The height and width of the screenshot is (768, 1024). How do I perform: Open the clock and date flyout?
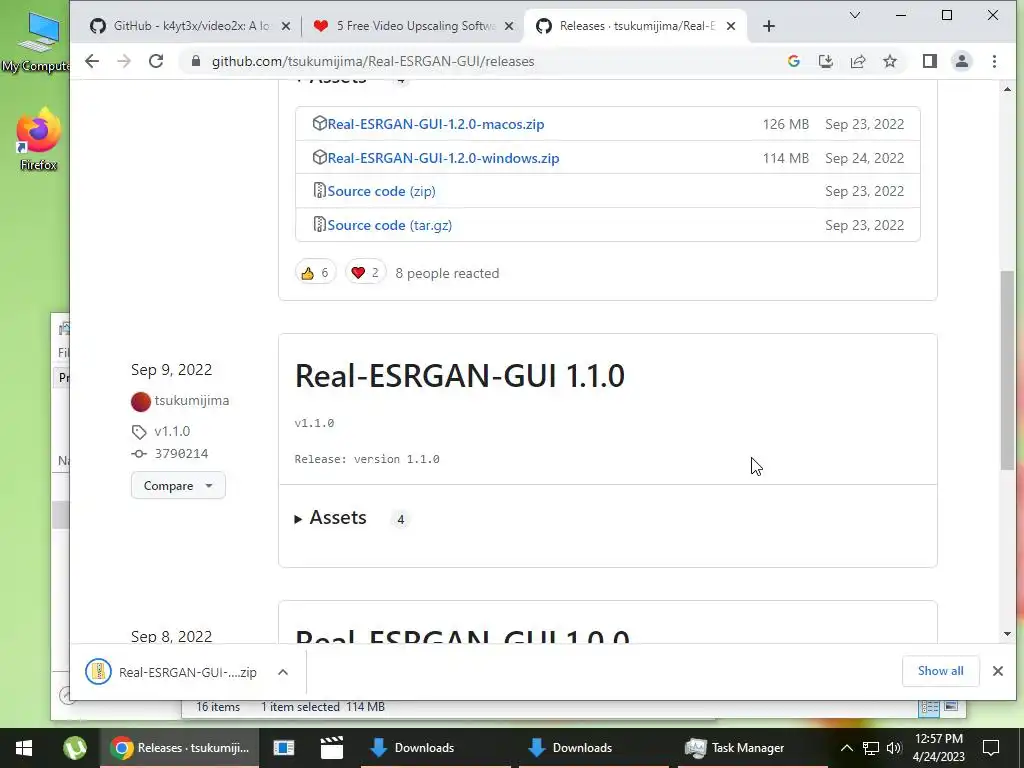tap(938, 748)
